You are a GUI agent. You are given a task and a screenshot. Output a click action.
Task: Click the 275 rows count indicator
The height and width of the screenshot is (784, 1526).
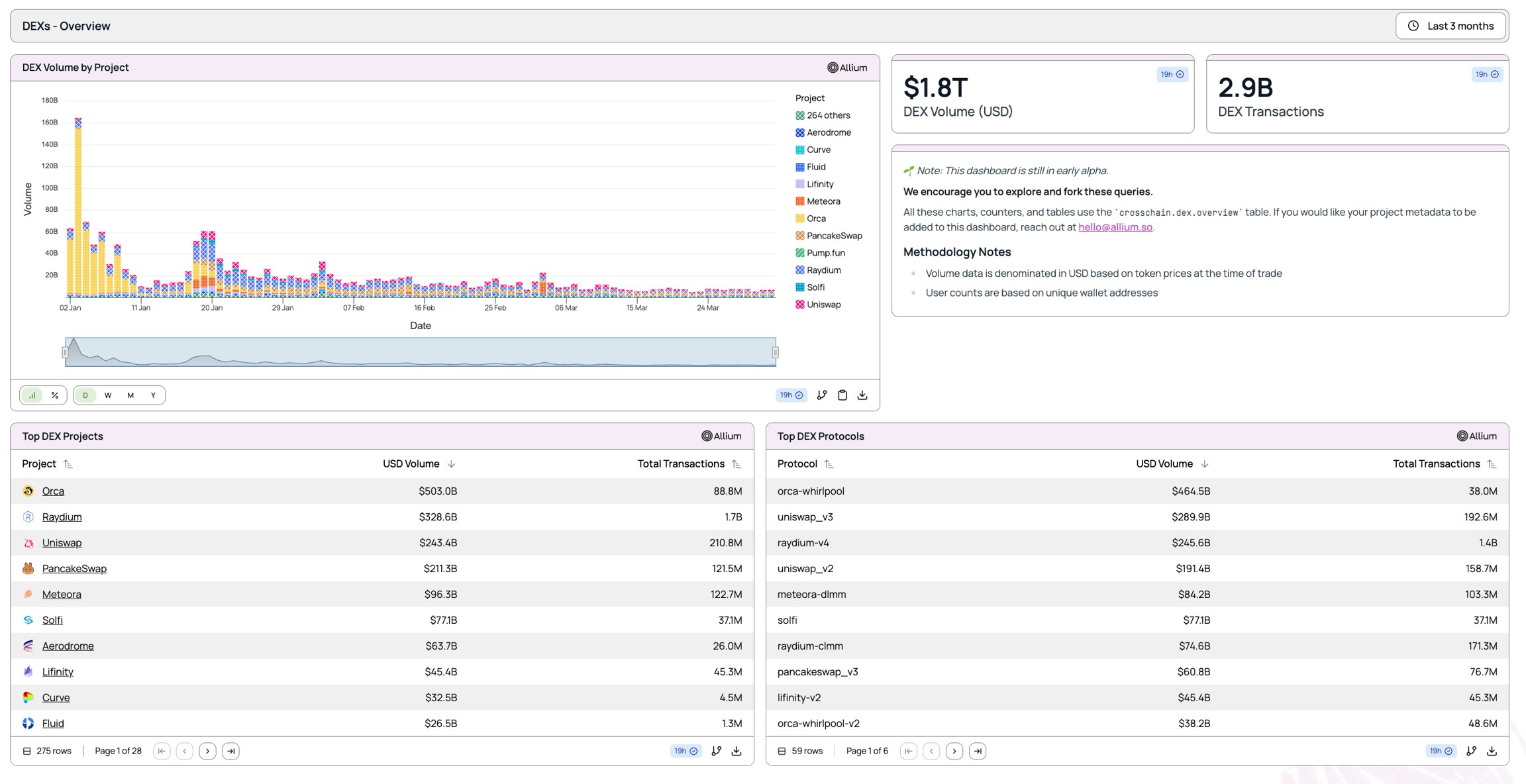coord(47,752)
